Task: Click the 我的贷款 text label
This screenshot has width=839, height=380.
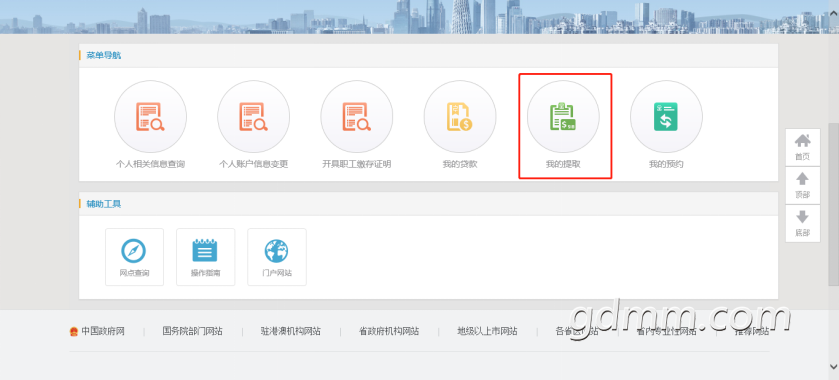Action: [460, 164]
